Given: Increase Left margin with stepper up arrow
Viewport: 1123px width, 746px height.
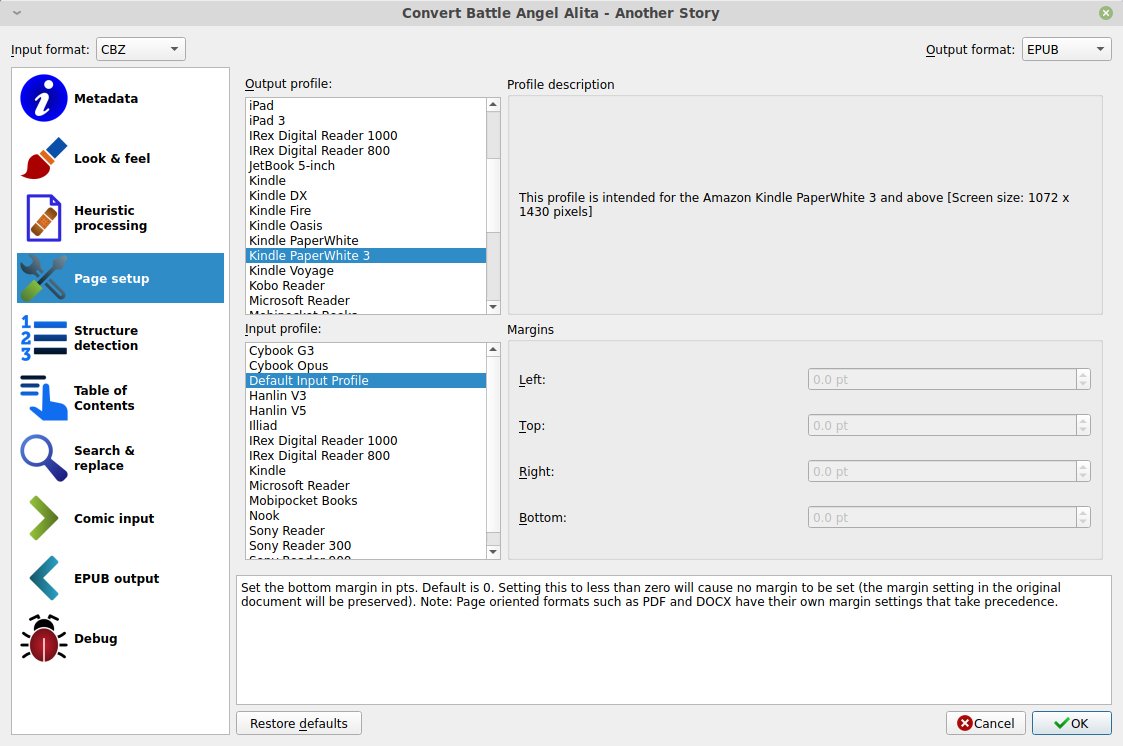Looking at the screenshot, I should (x=1083, y=374).
